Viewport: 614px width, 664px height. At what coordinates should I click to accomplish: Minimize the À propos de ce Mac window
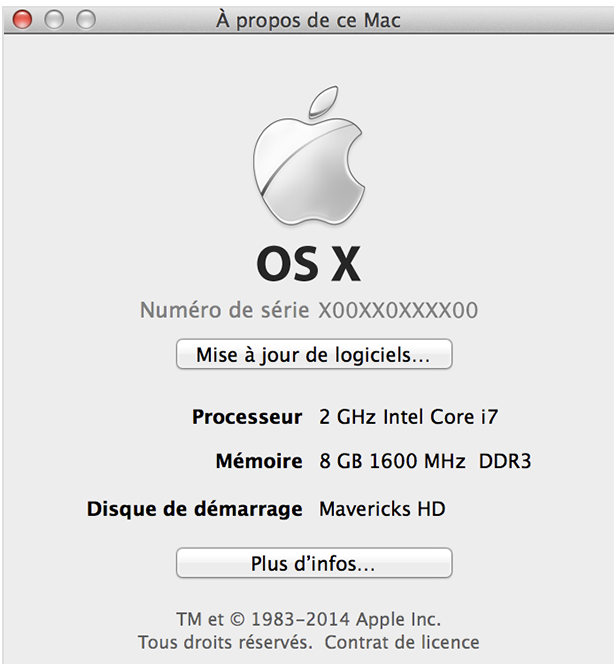54,19
